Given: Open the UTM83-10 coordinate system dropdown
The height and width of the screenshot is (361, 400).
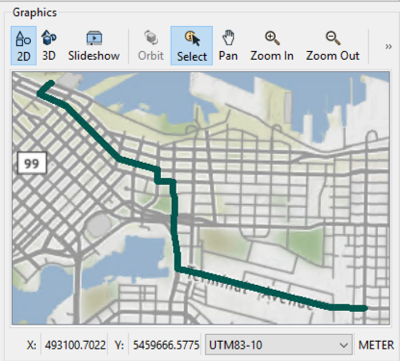Looking at the screenshot, I should pyautogui.click(x=279, y=345).
